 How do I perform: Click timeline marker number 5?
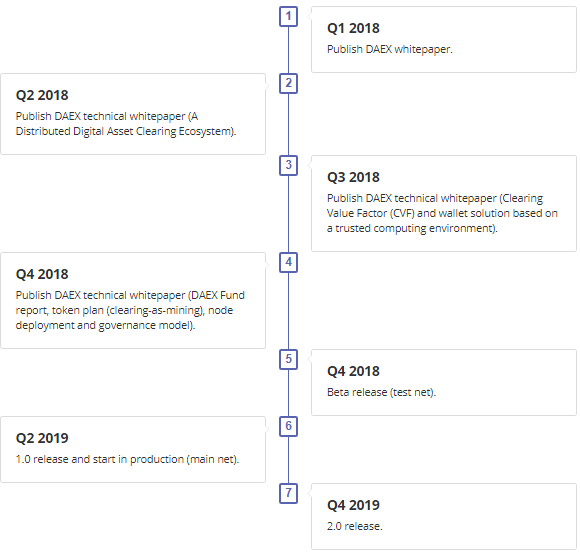click(x=288, y=359)
